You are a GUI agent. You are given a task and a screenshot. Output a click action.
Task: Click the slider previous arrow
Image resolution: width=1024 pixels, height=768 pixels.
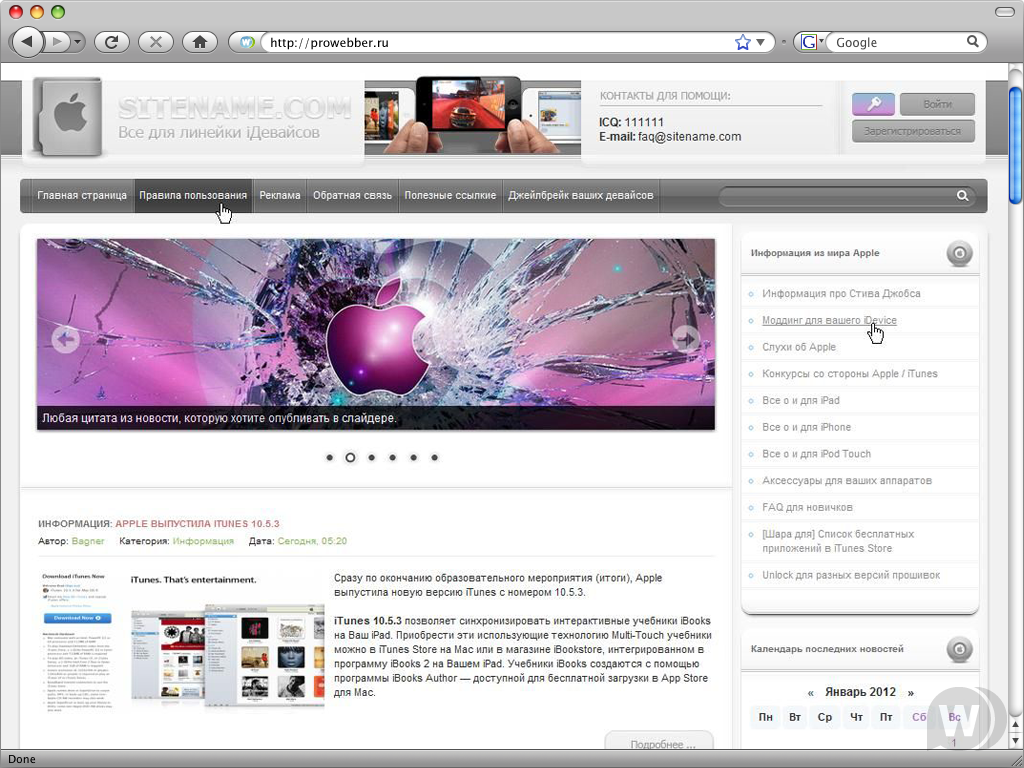(65, 339)
